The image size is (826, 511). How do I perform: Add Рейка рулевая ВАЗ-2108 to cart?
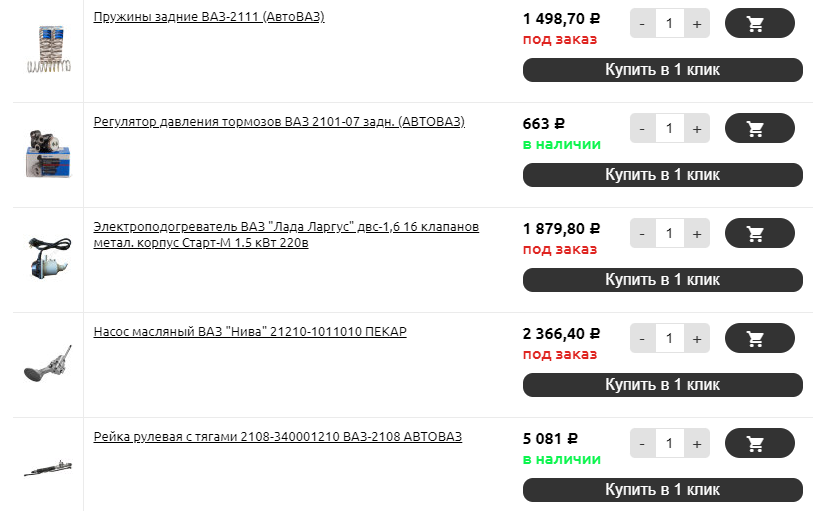point(759,443)
